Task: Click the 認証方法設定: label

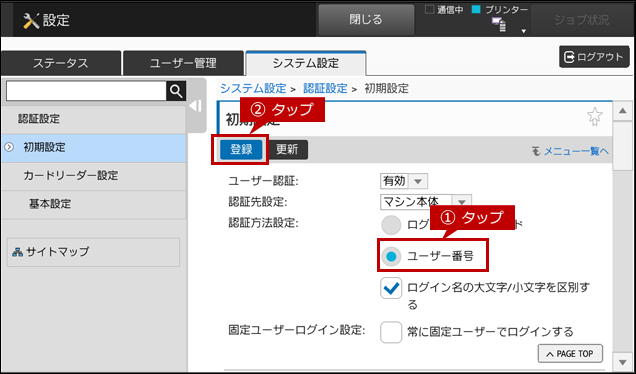Action: point(263,222)
